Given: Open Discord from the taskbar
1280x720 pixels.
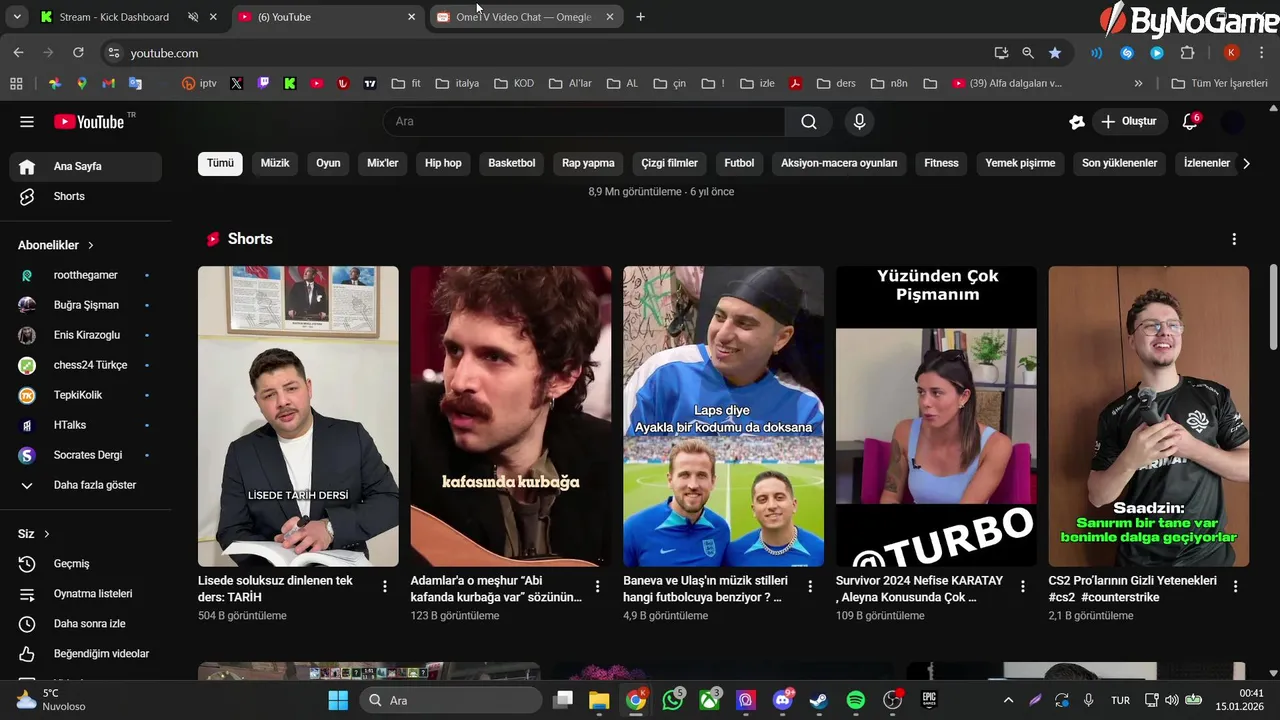Looking at the screenshot, I should click(x=783, y=700).
